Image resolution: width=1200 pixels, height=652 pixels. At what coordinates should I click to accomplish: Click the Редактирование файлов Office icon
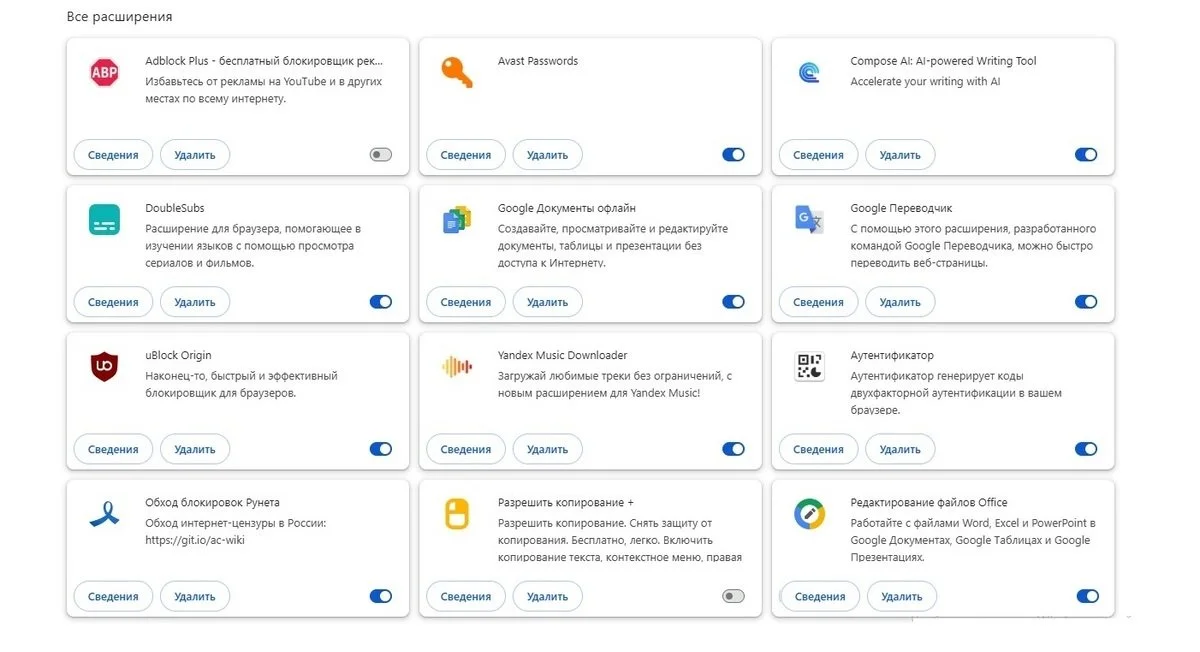[x=809, y=514]
